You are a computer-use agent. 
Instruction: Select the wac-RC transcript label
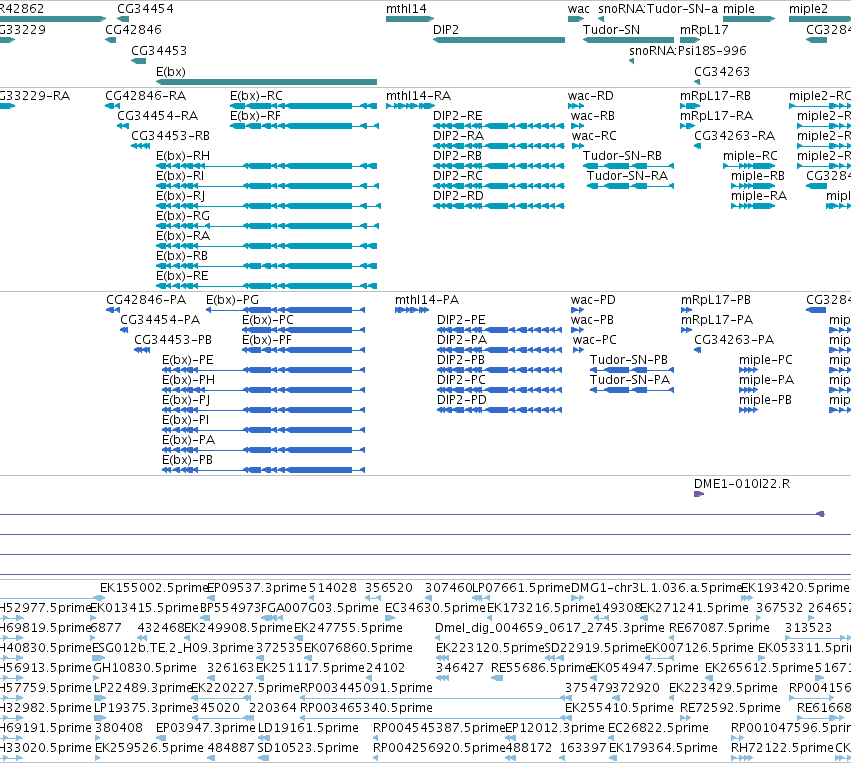click(x=594, y=136)
